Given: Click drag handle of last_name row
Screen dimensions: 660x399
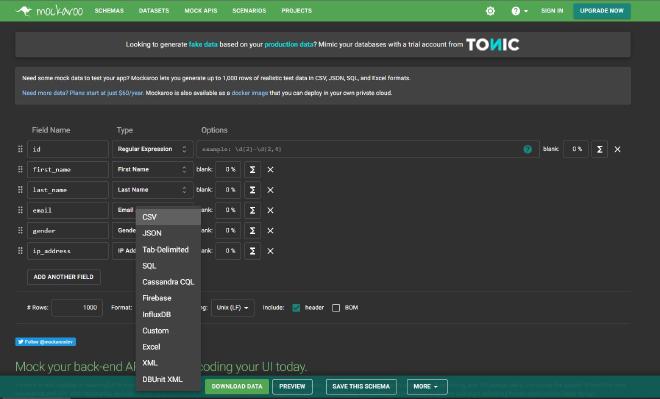Looking at the screenshot, I should 20,190.
